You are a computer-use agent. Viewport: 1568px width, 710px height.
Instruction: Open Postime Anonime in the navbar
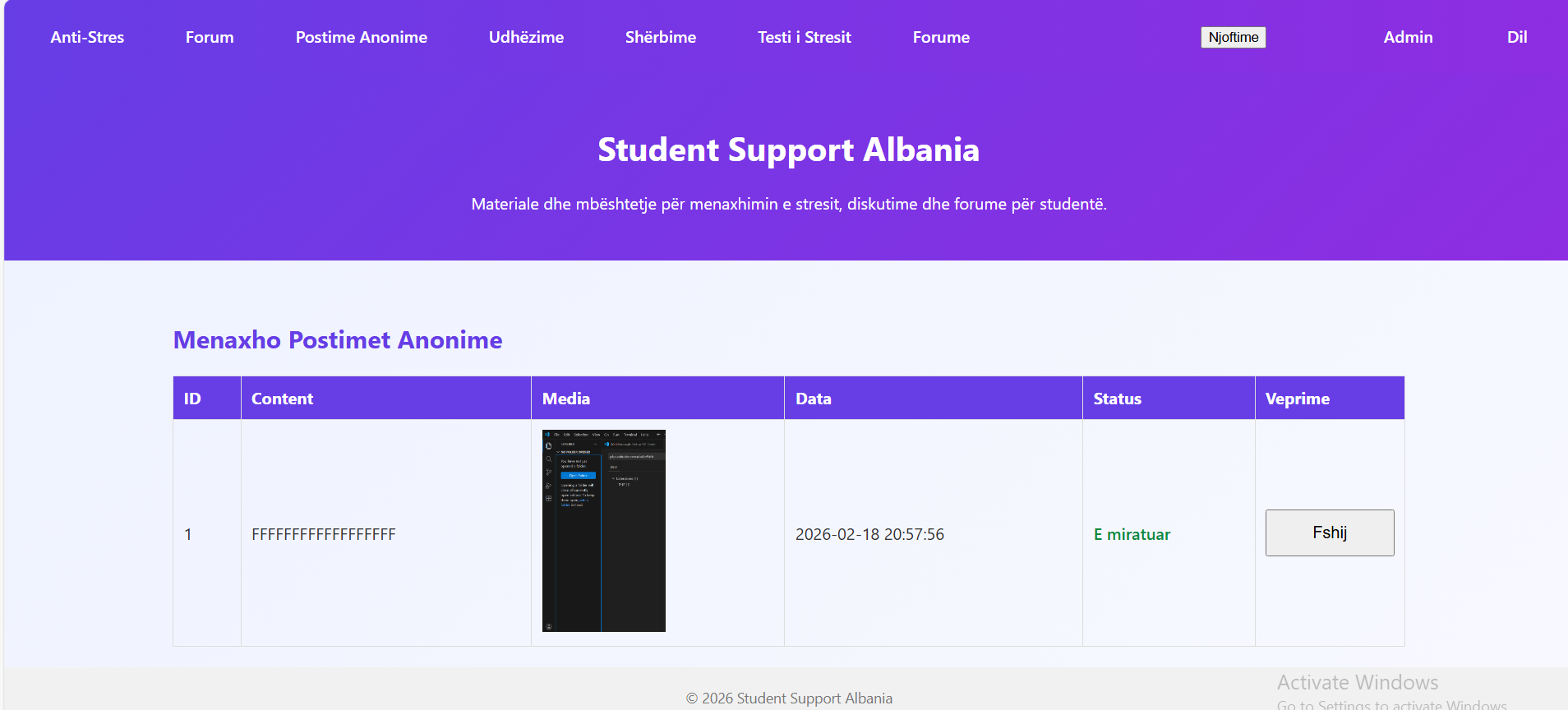(x=361, y=37)
